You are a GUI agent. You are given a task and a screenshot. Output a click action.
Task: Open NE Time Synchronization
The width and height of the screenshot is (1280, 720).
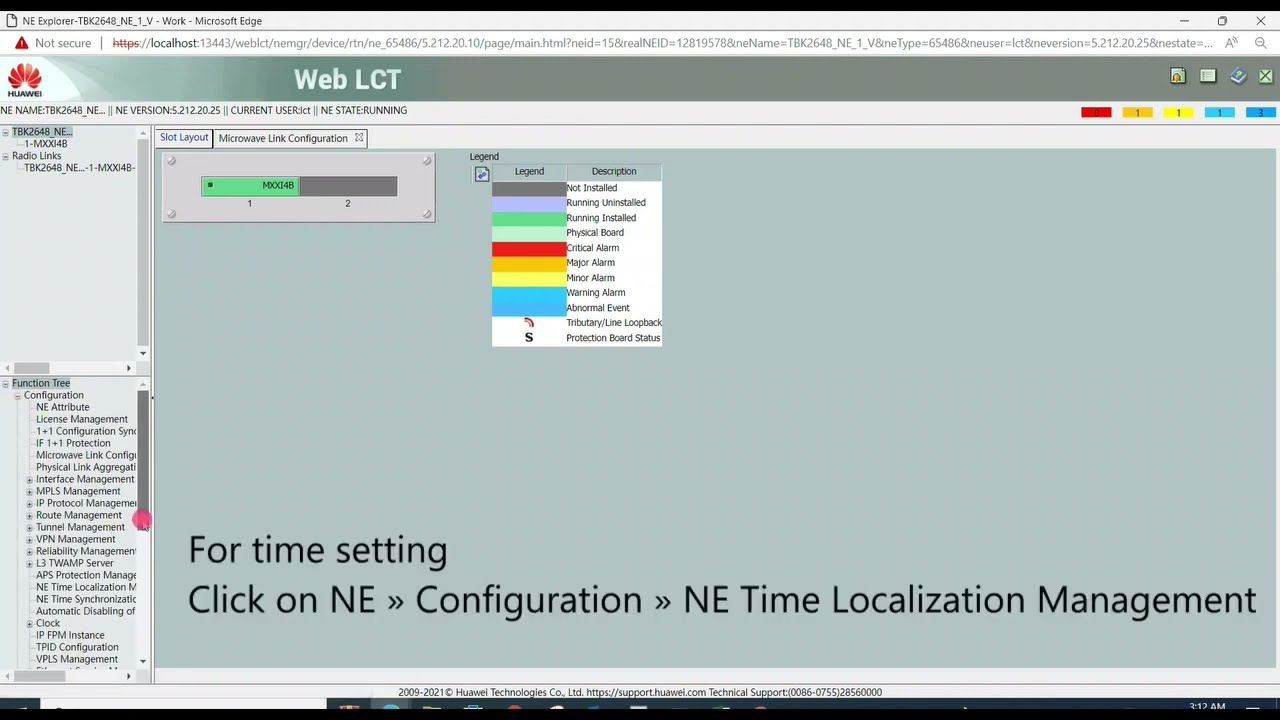[86, 599]
